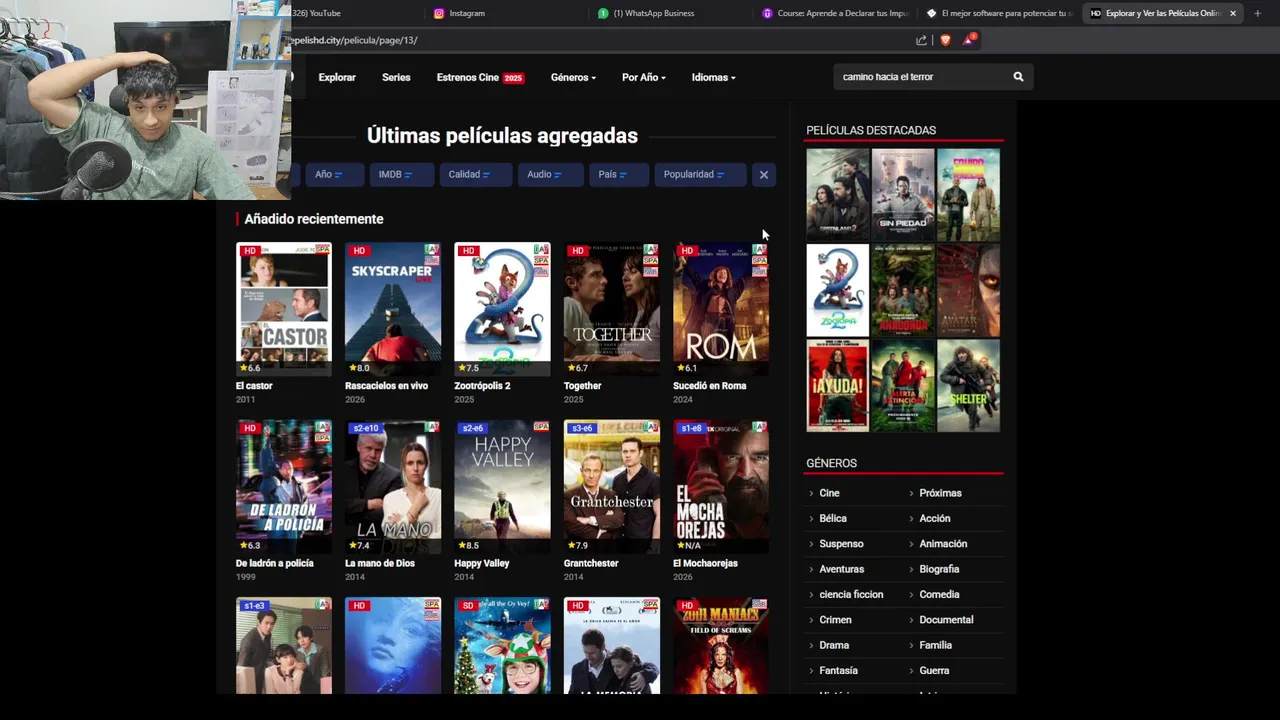Open featured Shelter poster
This screenshot has width=1280, height=720.
point(968,386)
